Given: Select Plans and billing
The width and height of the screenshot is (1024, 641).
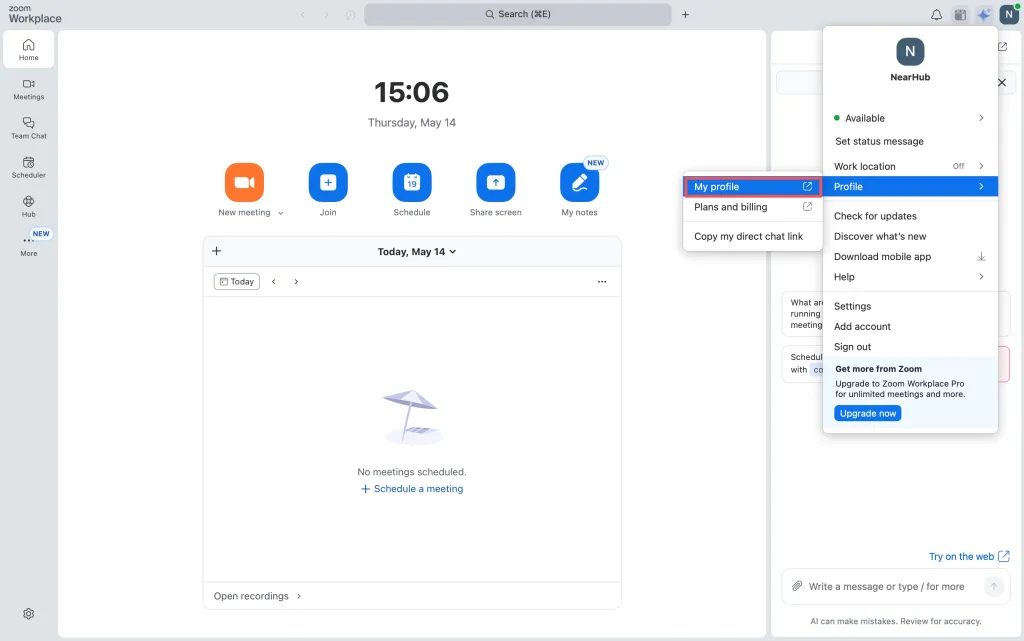Looking at the screenshot, I should pos(752,207).
